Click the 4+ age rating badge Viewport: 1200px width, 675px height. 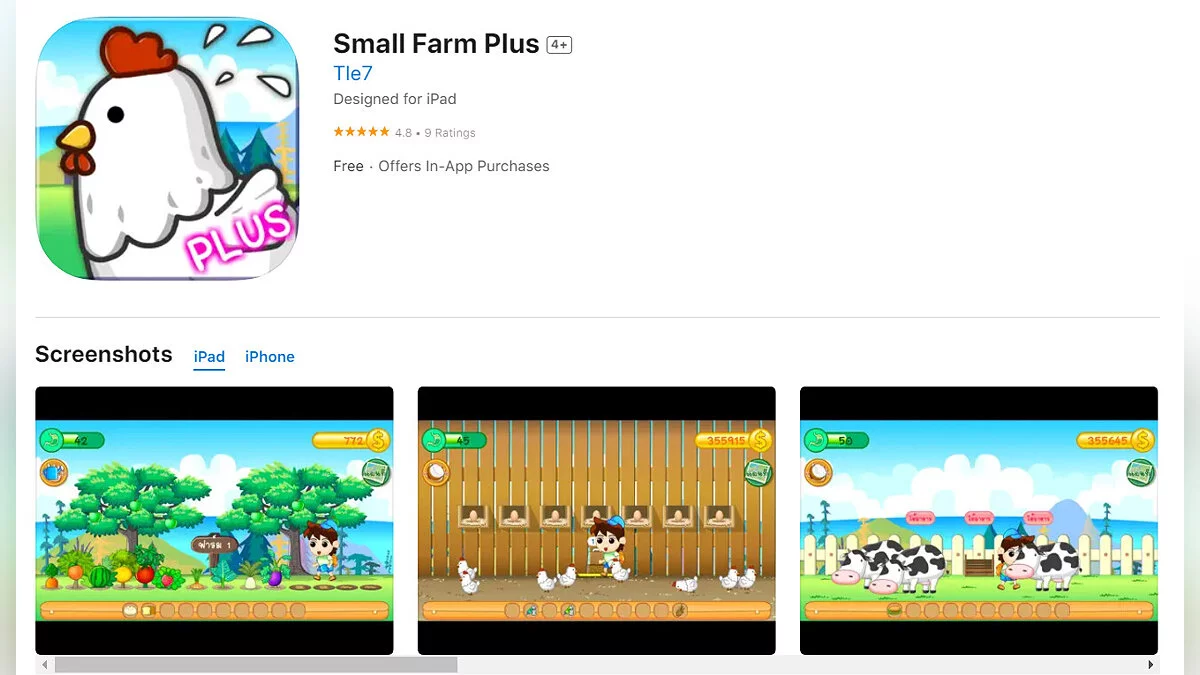click(x=559, y=45)
